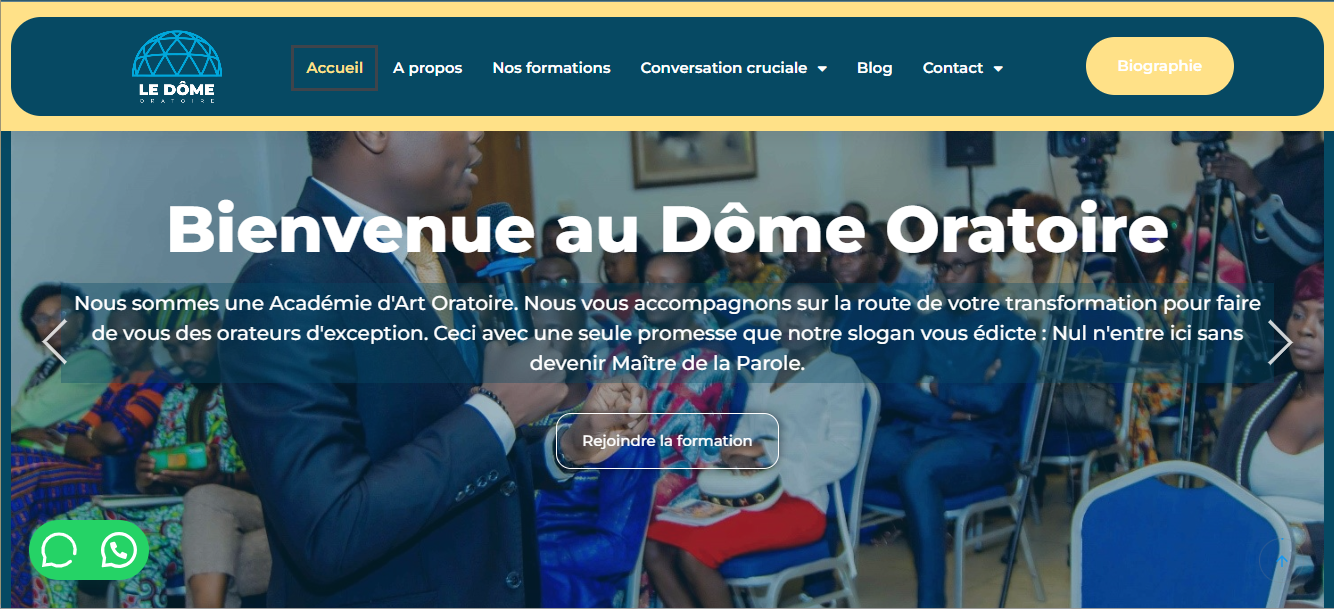The height and width of the screenshot is (609, 1334).
Task: Click the LE DÔME ORATOIRE logo text
Action: (x=177, y=92)
